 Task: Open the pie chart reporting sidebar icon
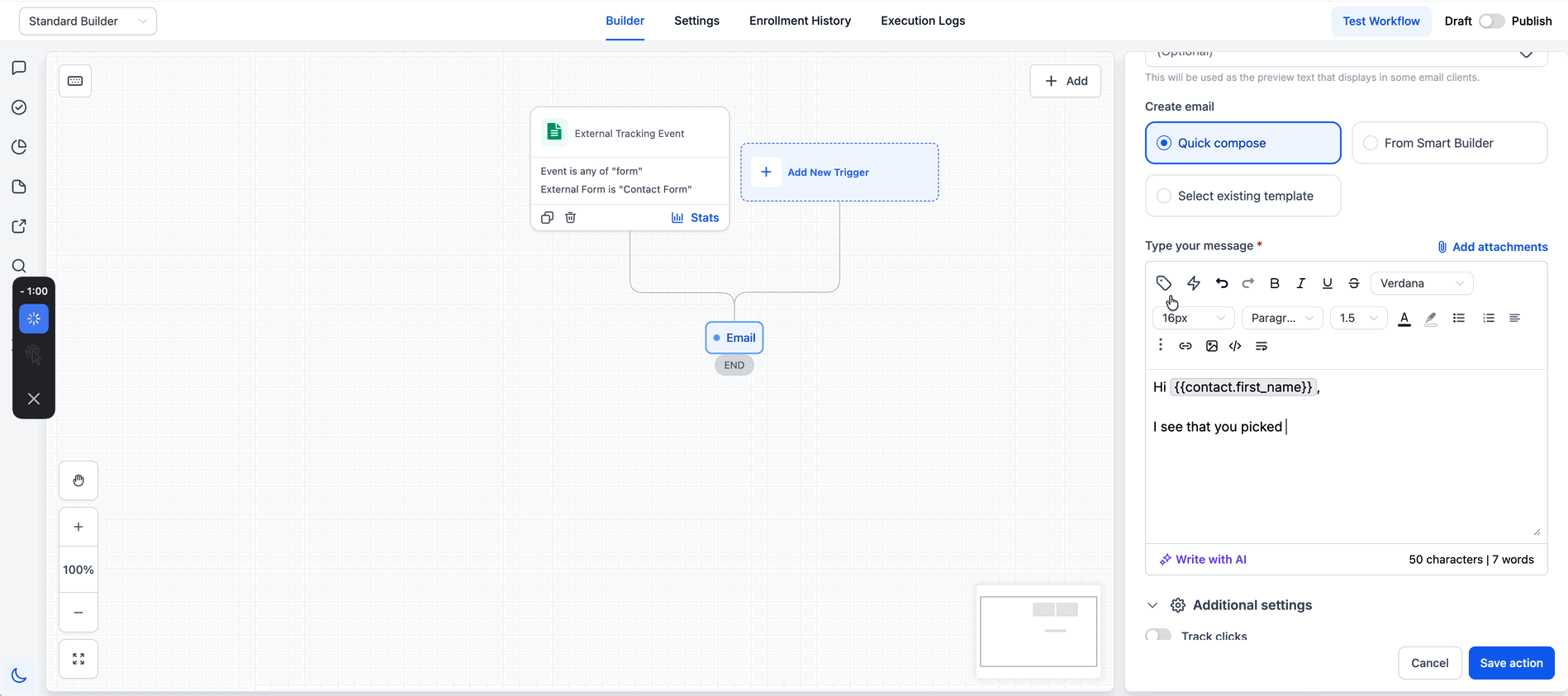pos(19,147)
